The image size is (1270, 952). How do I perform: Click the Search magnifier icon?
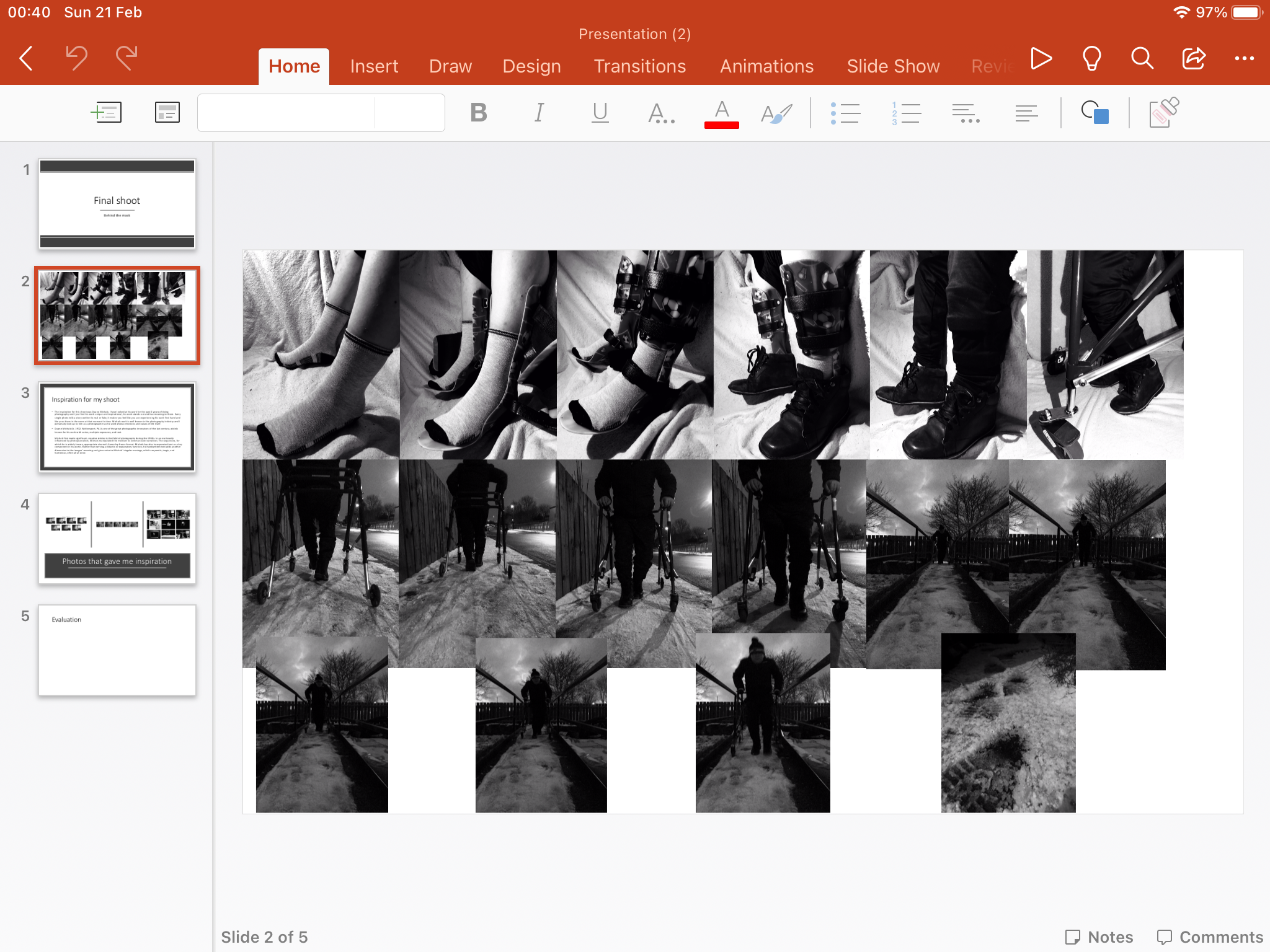pyautogui.click(x=1142, y=59)
